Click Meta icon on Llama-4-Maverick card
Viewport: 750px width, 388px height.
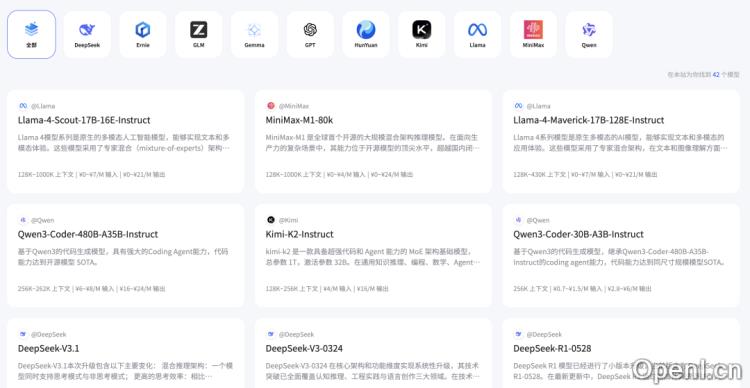518,106
